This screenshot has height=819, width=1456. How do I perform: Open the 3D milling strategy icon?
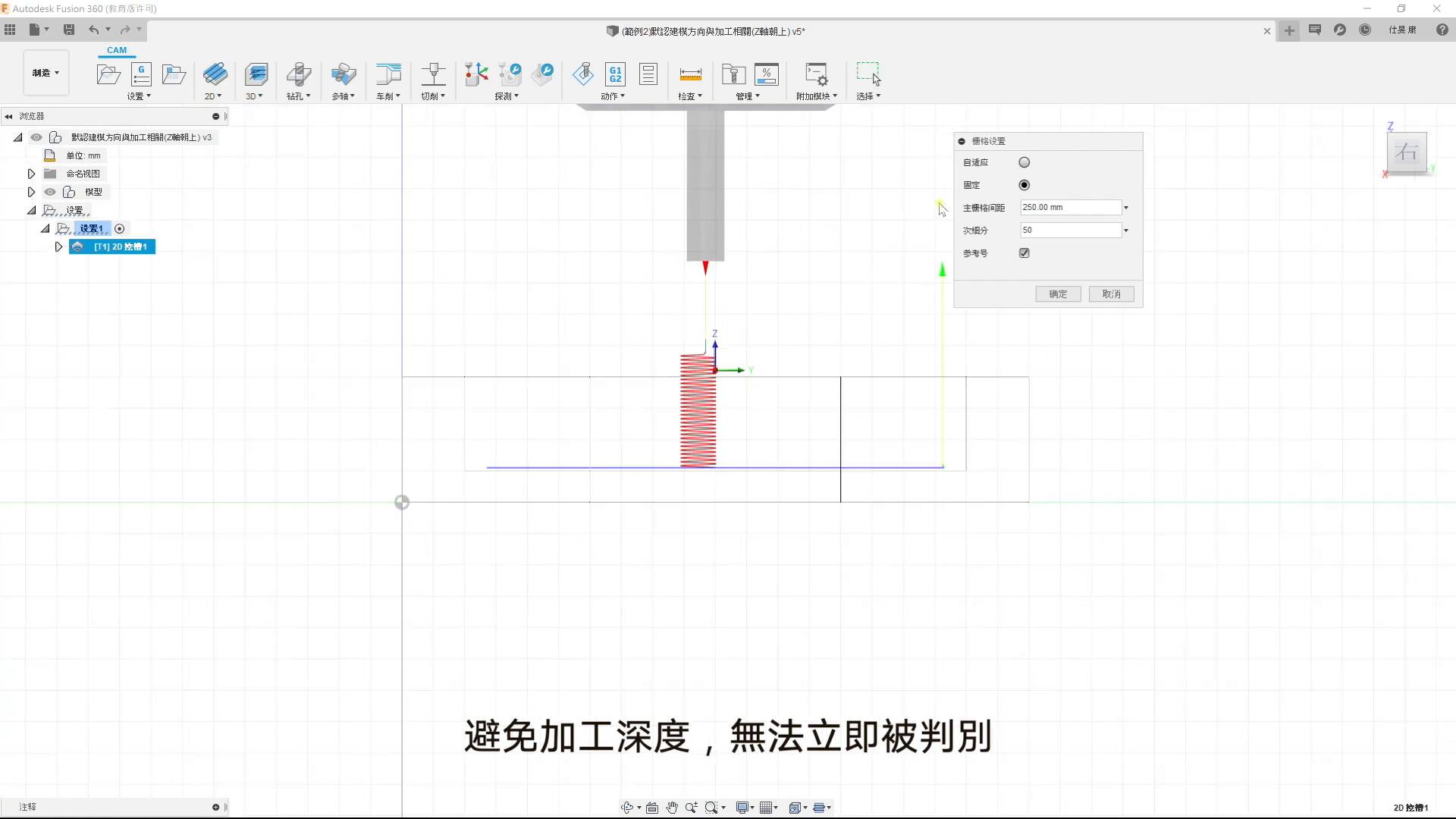point(256,74)
